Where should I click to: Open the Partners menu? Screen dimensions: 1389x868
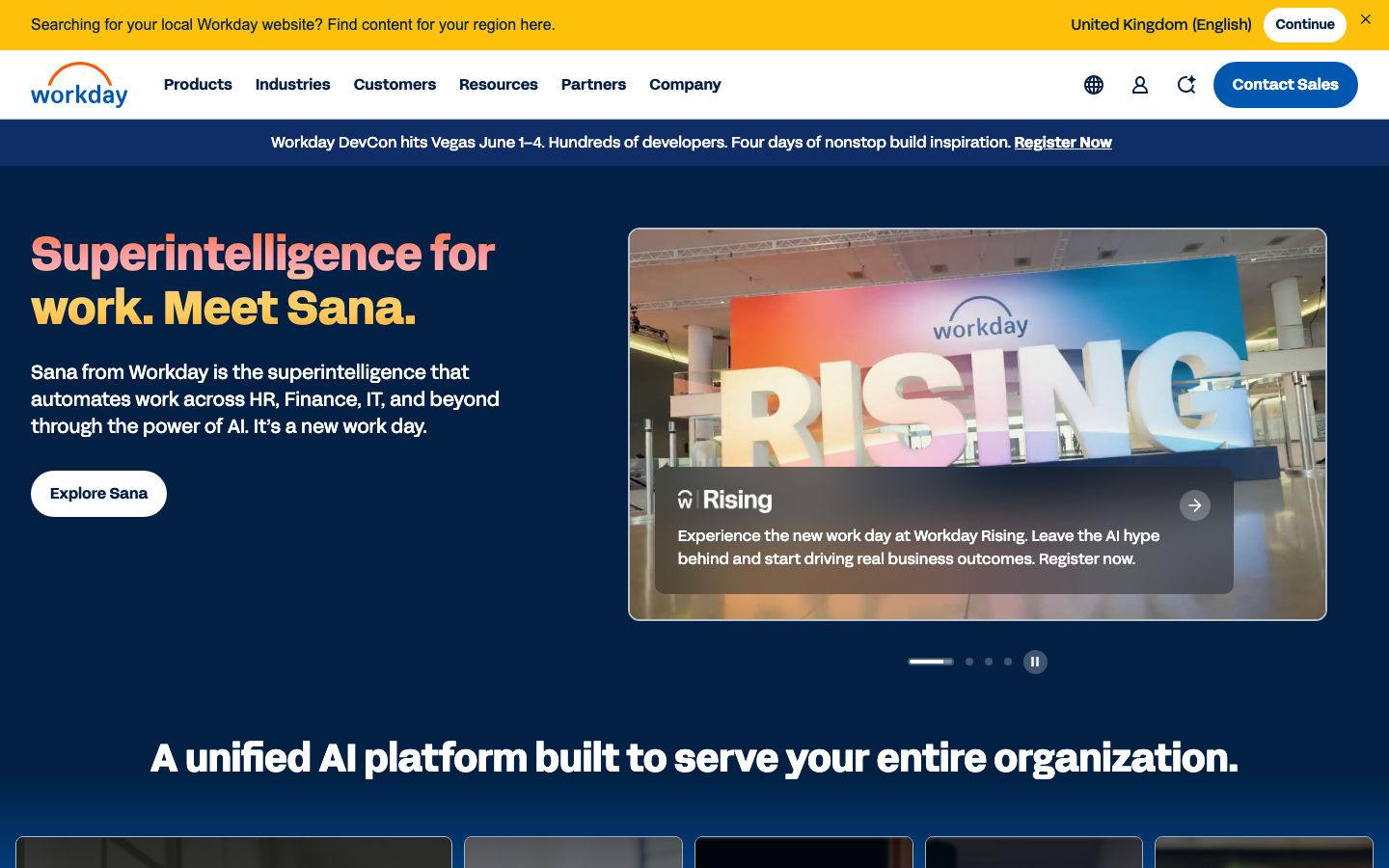pyautogui.click(x=593, y=85)
